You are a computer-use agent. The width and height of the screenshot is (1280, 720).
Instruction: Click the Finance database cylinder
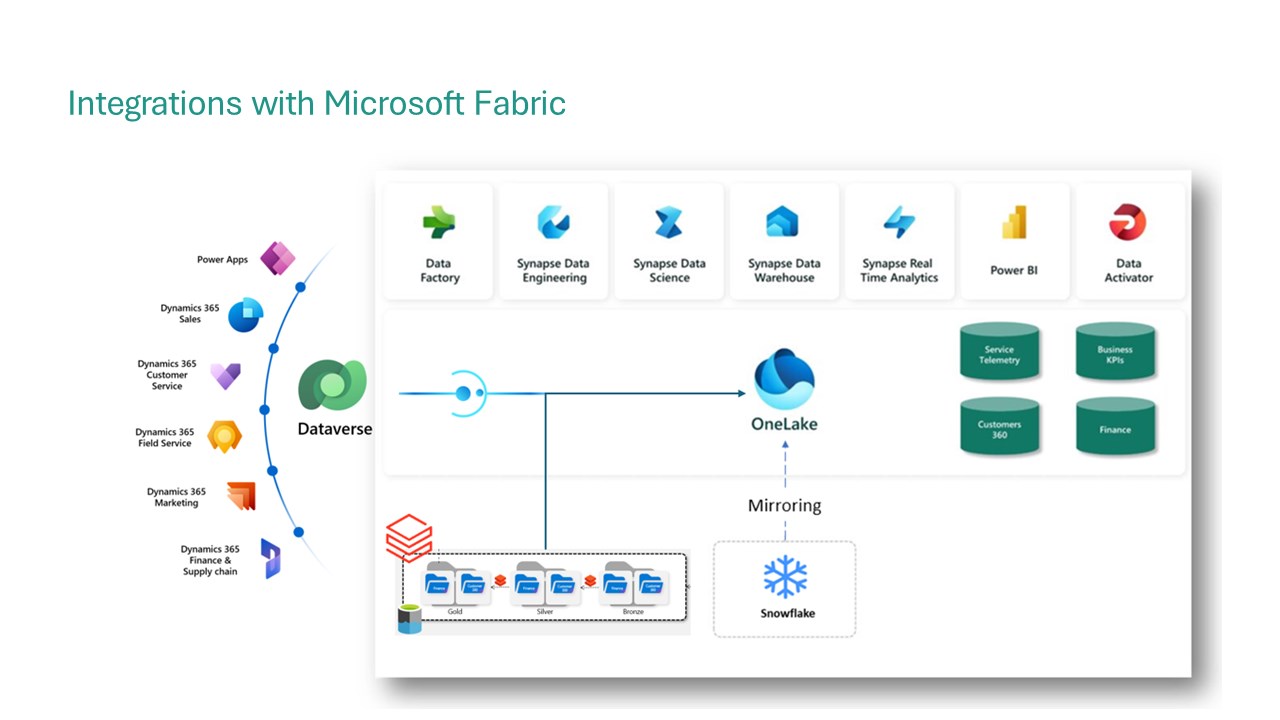click(x=1115, y=427)
